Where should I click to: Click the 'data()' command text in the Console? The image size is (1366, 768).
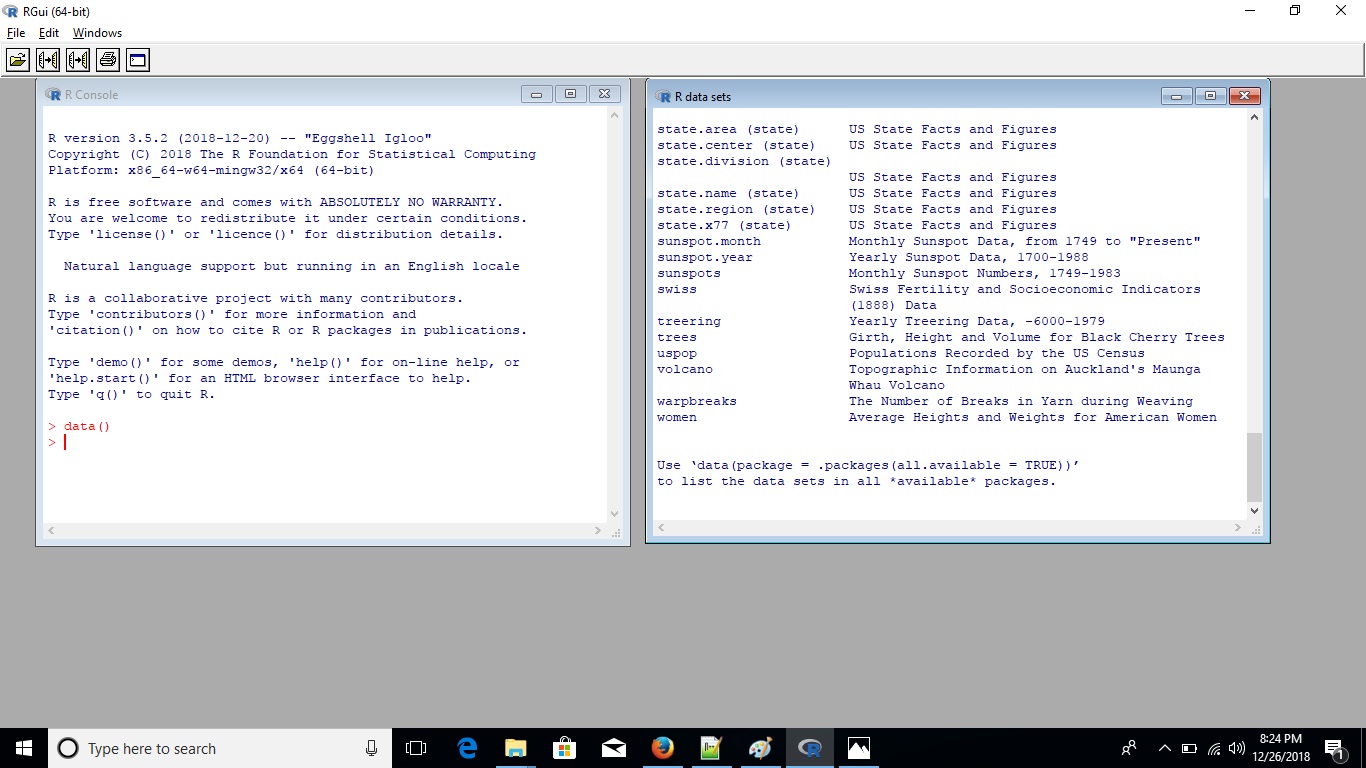click(87, 426)
